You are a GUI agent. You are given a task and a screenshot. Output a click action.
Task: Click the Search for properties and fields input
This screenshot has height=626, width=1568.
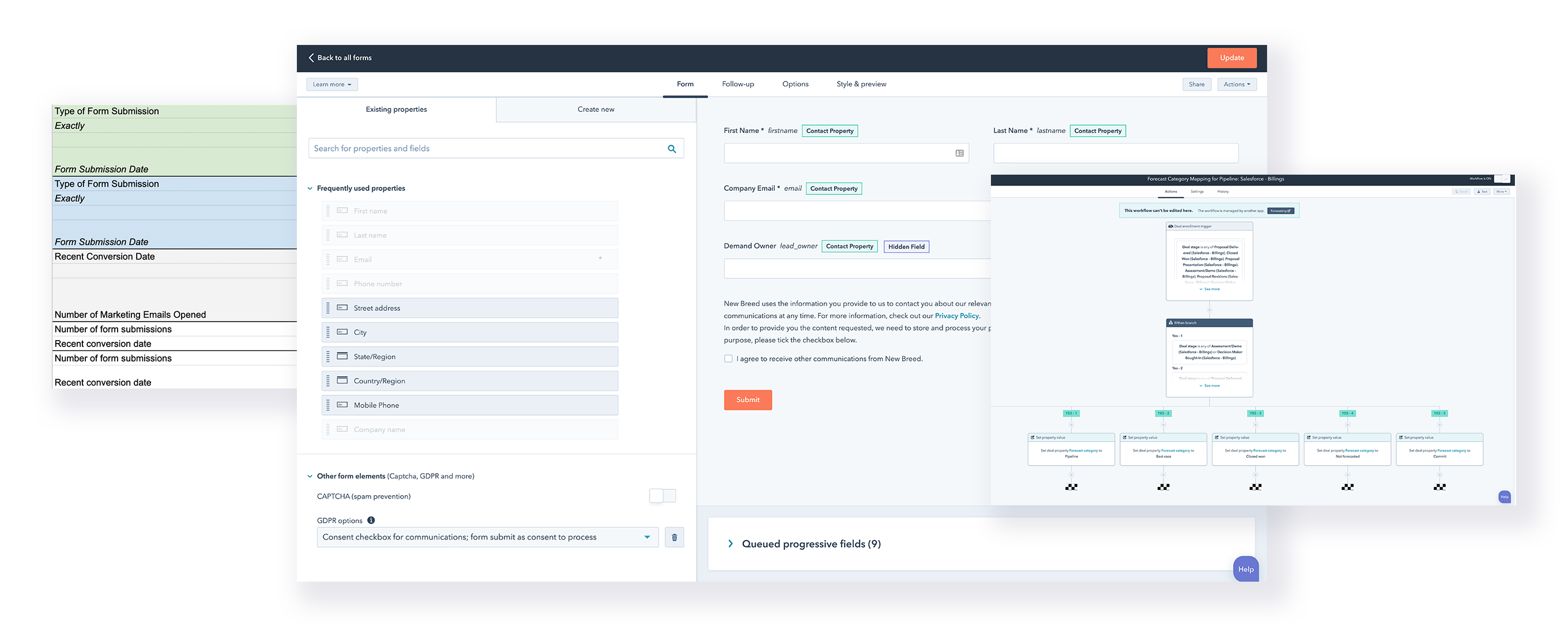click(x=487, y=149)
